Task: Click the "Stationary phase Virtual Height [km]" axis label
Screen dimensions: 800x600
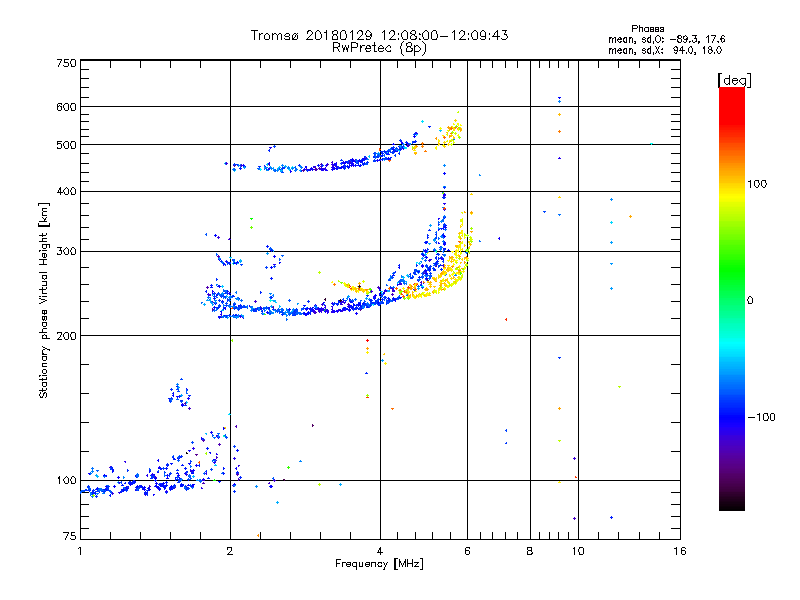Action: [x=43, y=300]
